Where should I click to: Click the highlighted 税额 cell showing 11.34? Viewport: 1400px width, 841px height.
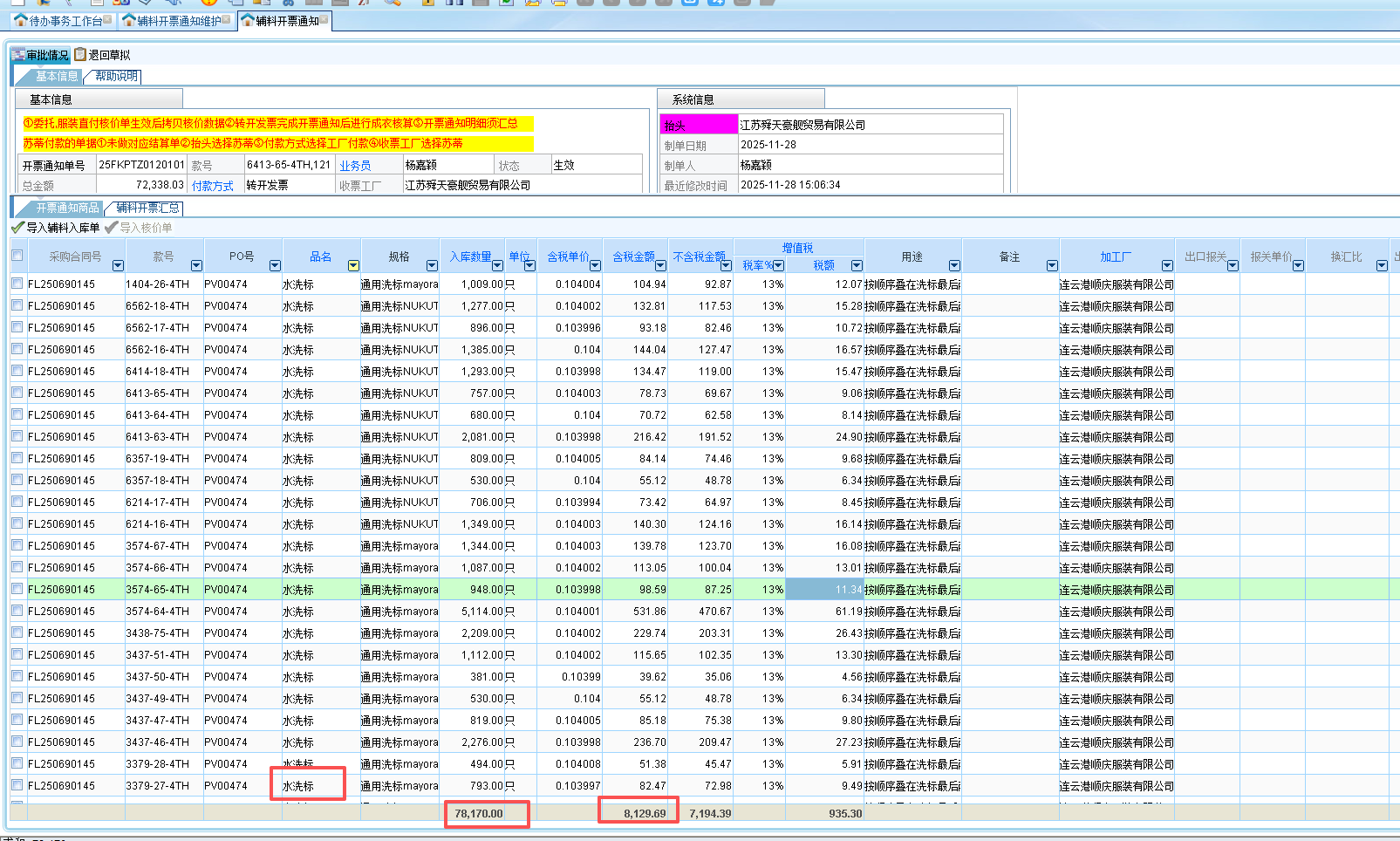[x=824, y=590]
